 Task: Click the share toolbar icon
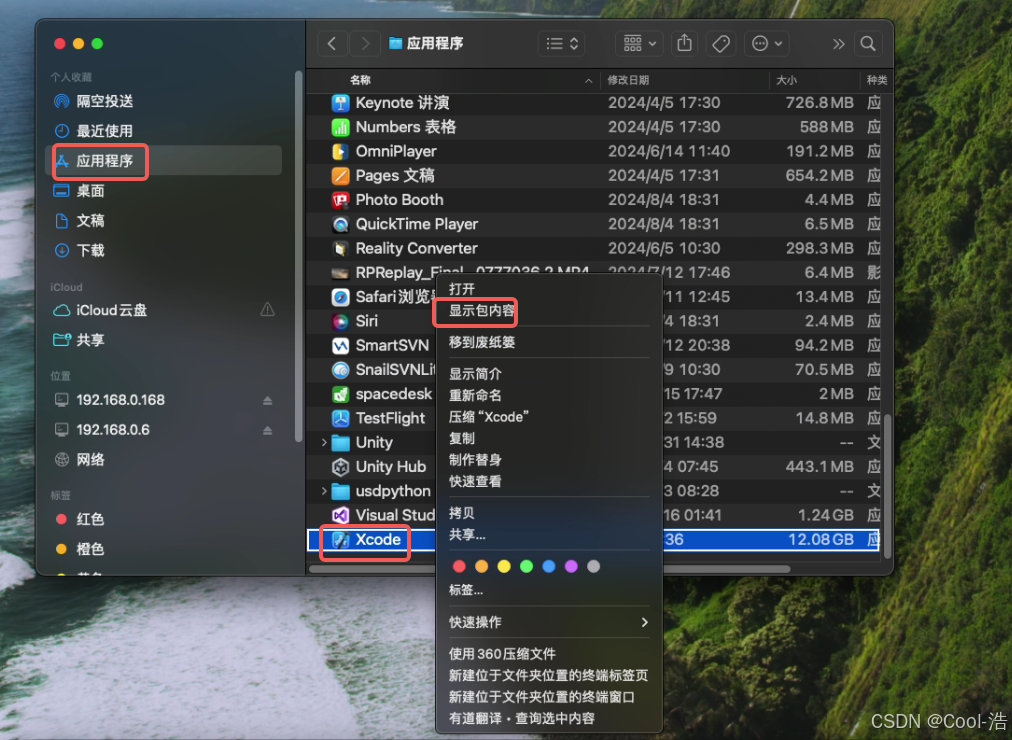coord(684,43)
